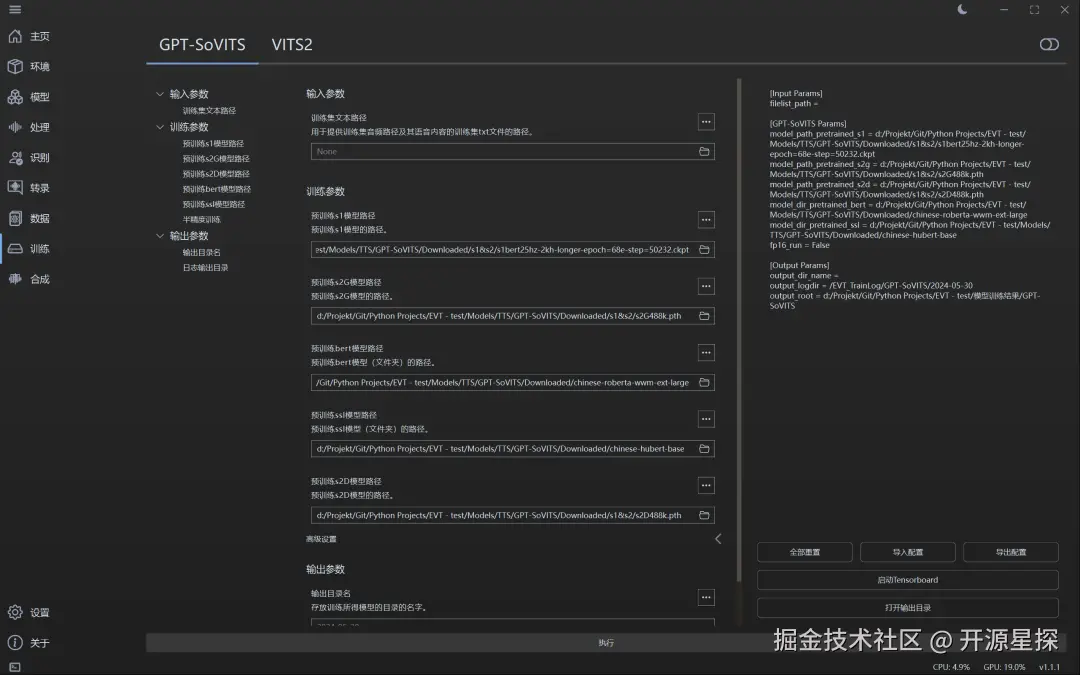
Task: Switch to the VITS2 tab
Action: point(292,45)
